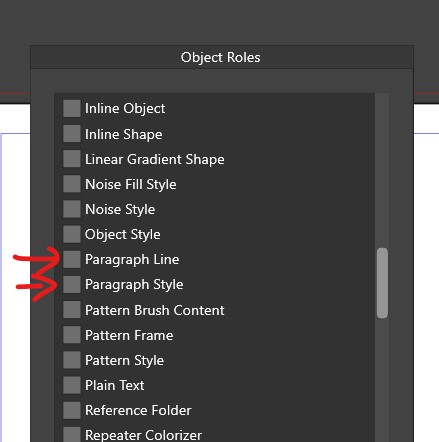This screenshot has height=442, width=439.
Task: Toggle the Pattern Frame checkbox
Action: (x=72, y=335)
